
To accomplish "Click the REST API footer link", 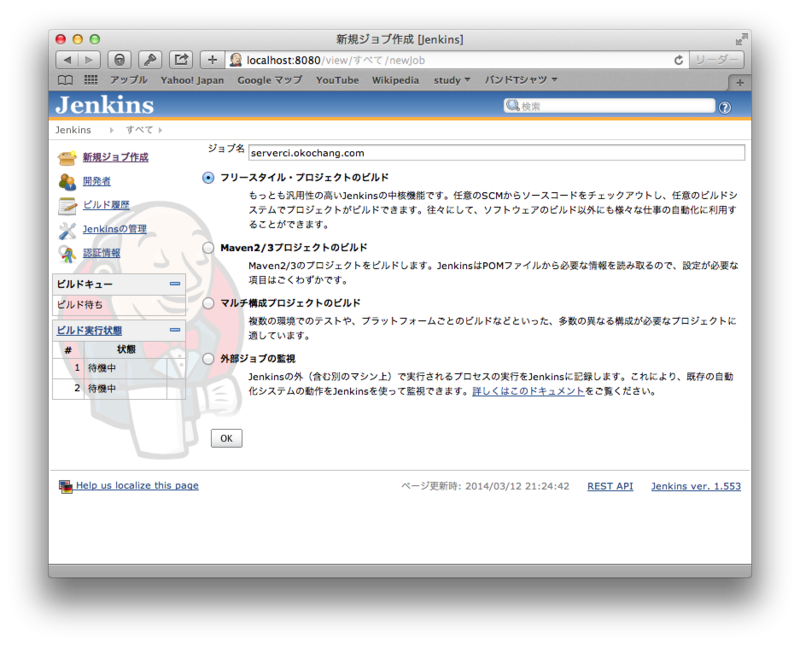I will point(609,485).
